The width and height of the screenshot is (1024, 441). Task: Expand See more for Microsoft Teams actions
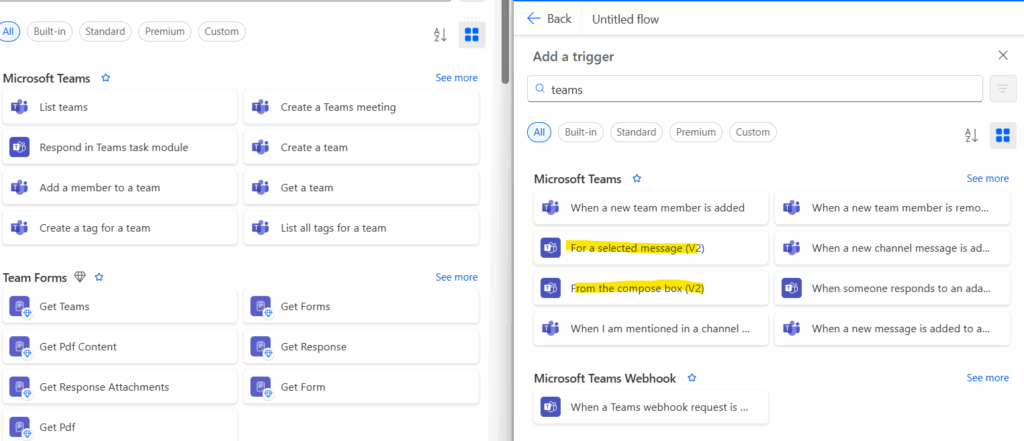click(x=456, y=78)
